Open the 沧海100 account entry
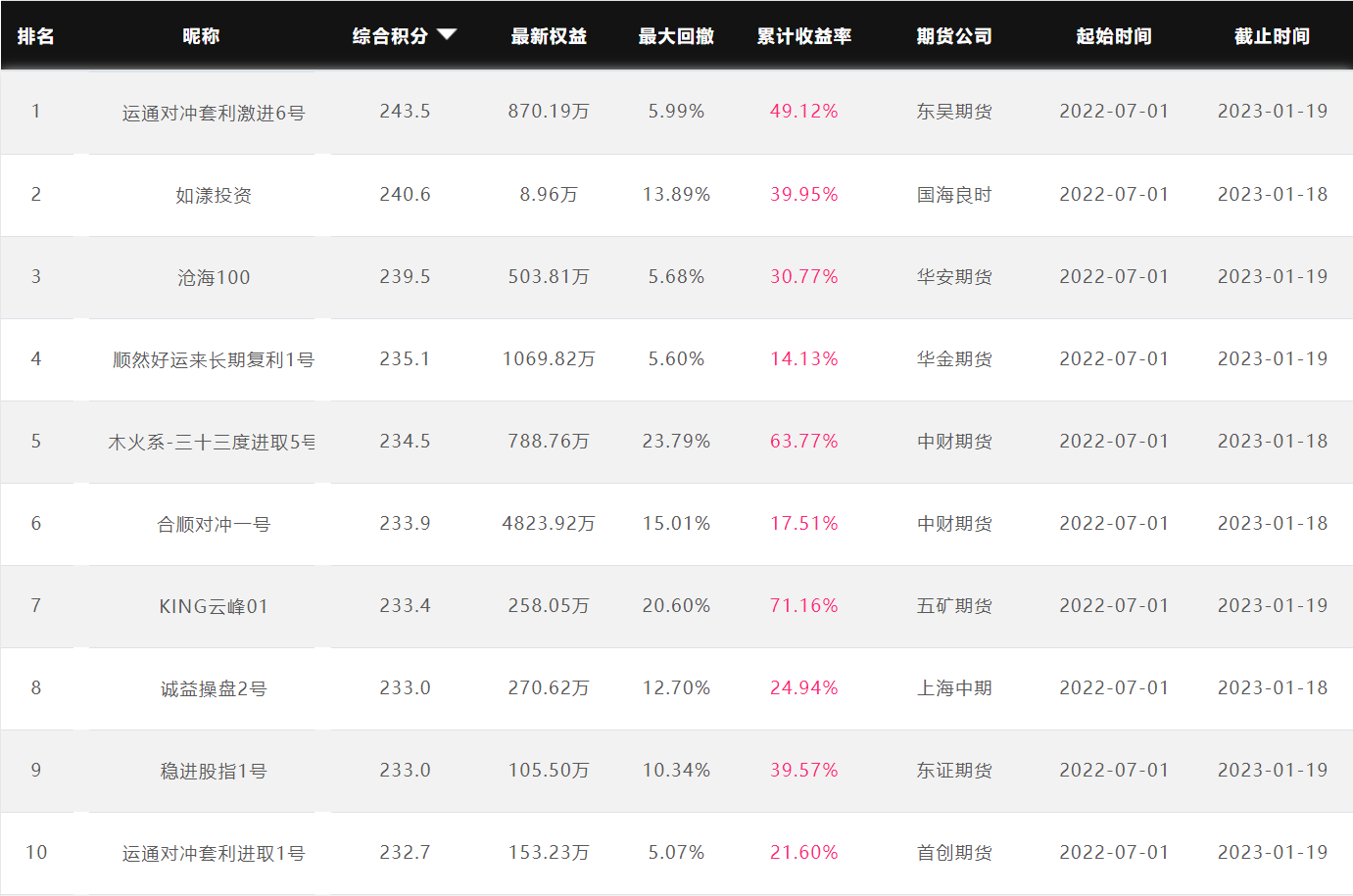This screenshot has width=1353, height=896. click(x=214, y=277)
